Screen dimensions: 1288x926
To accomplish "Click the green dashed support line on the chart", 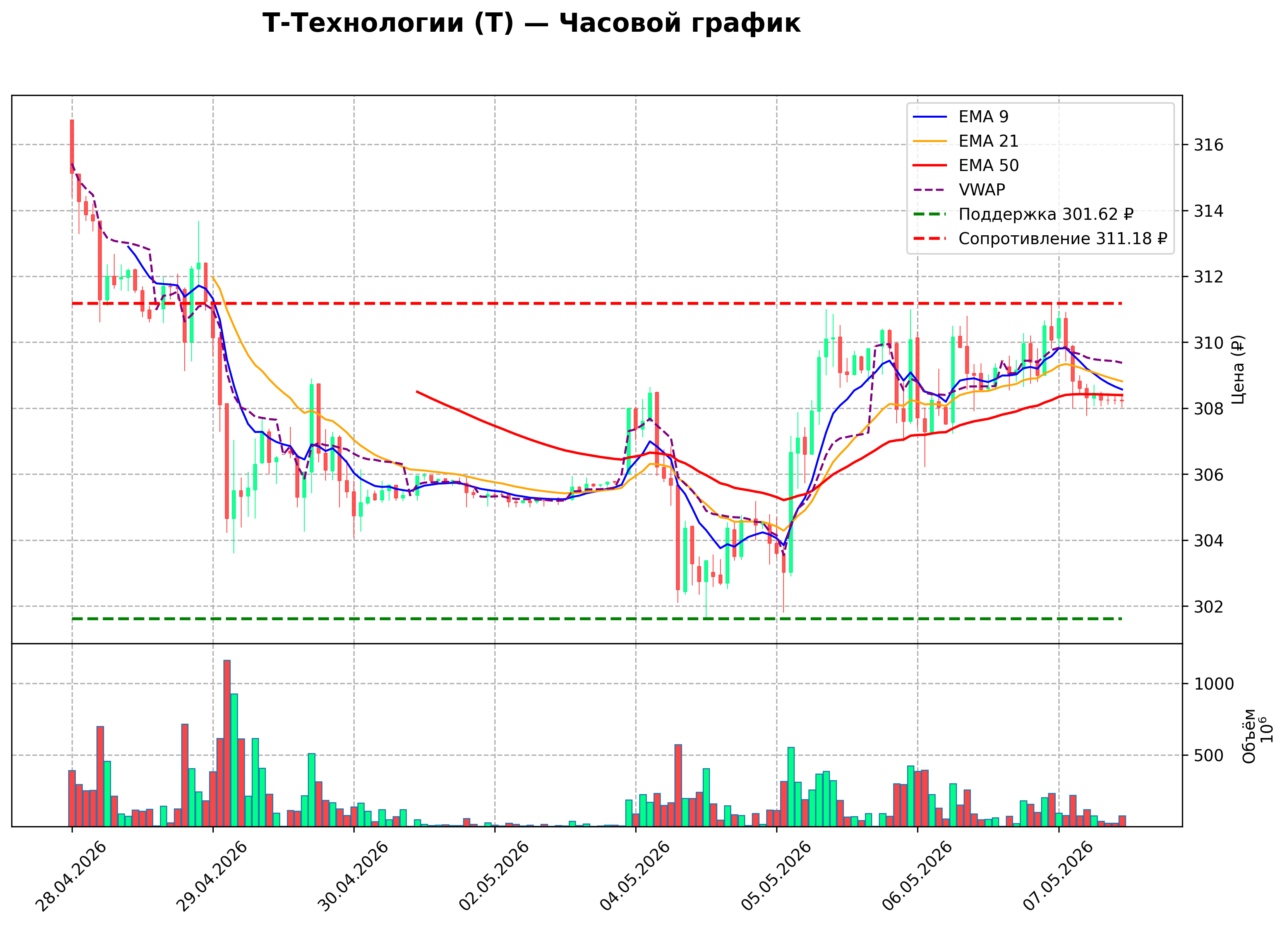I will (x=597, y=619).
